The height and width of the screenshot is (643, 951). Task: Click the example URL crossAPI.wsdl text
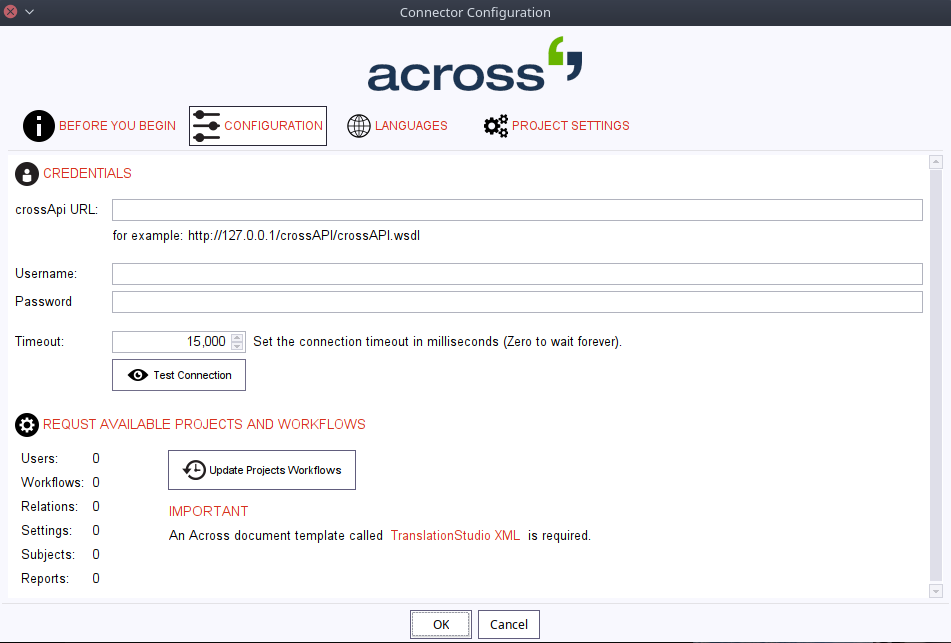304,235
